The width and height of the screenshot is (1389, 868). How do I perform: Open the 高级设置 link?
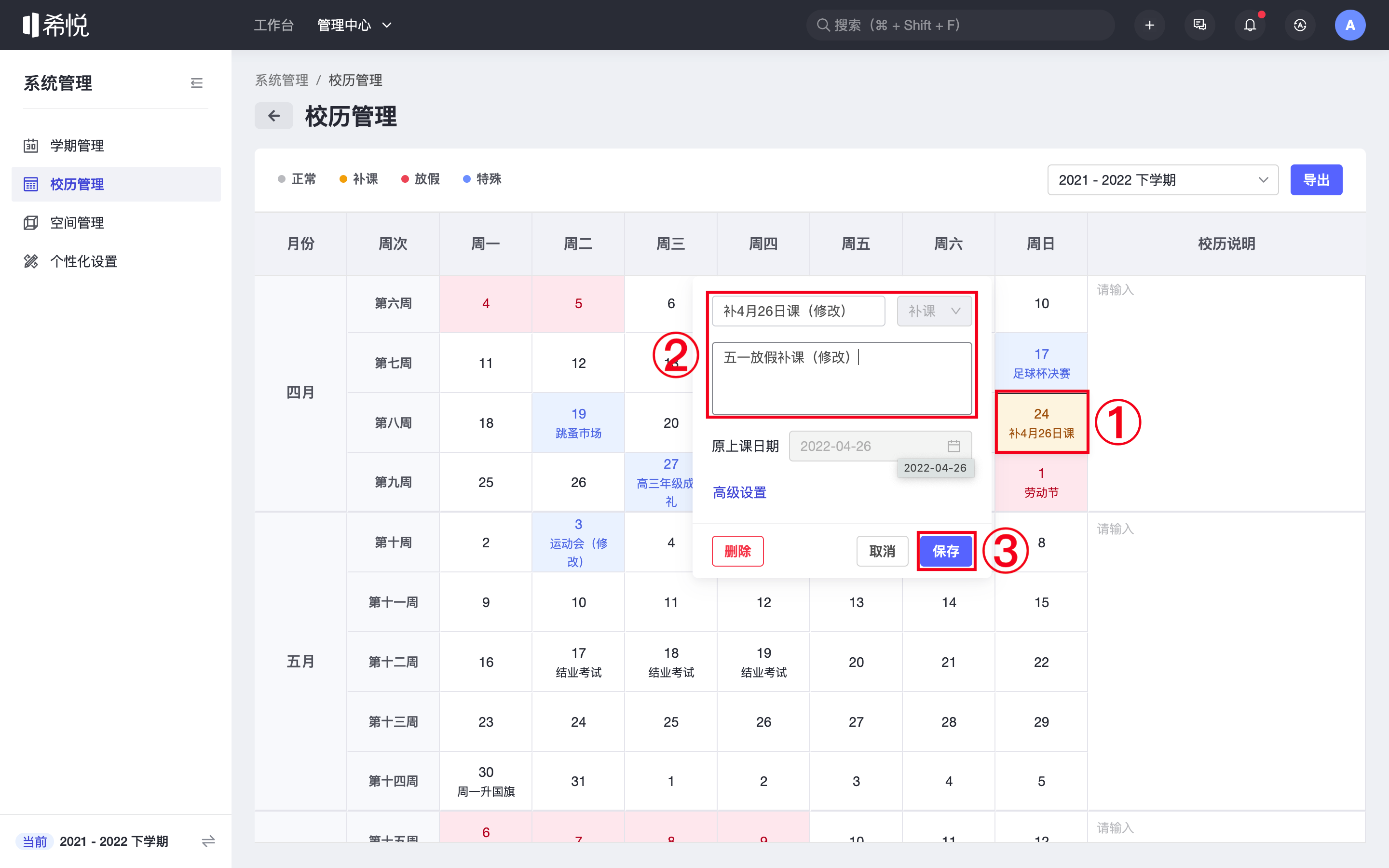point(739,492)
